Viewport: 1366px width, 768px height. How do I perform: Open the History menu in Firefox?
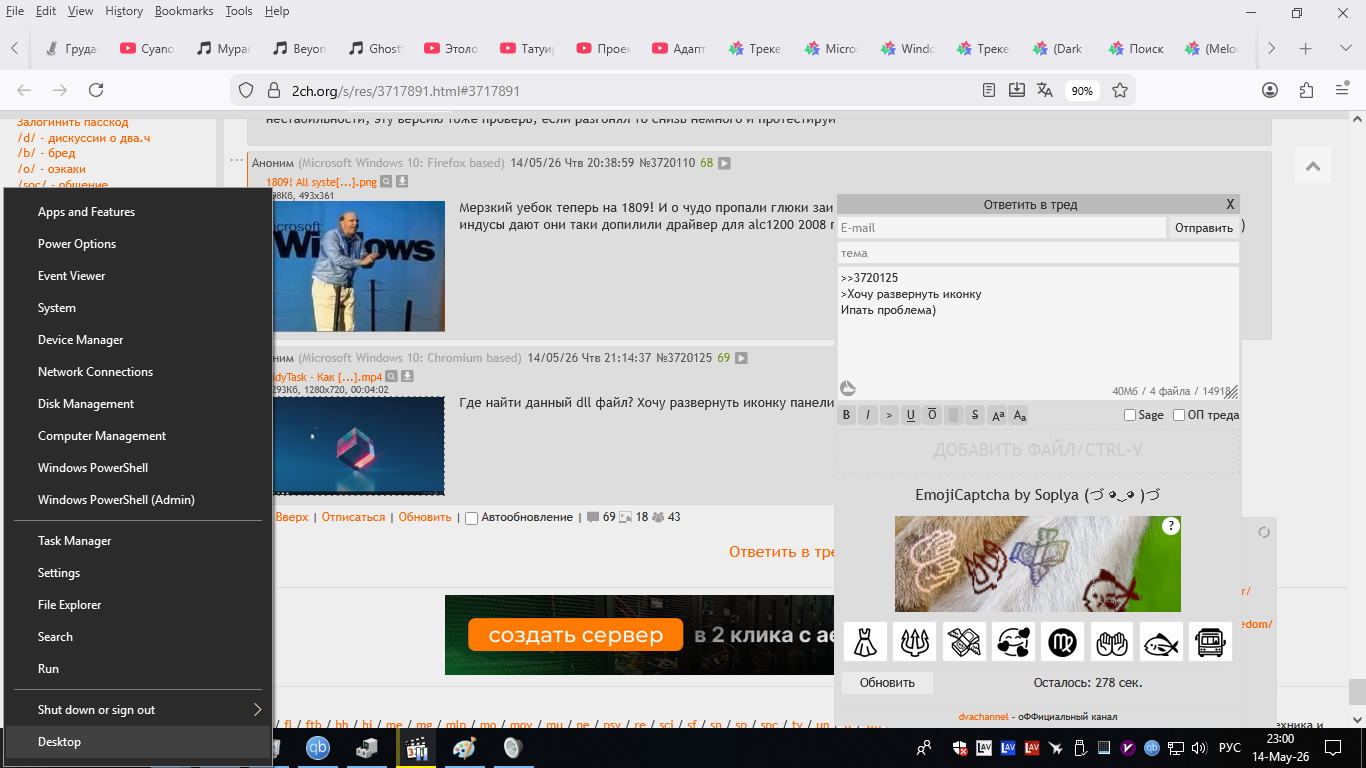124,11
